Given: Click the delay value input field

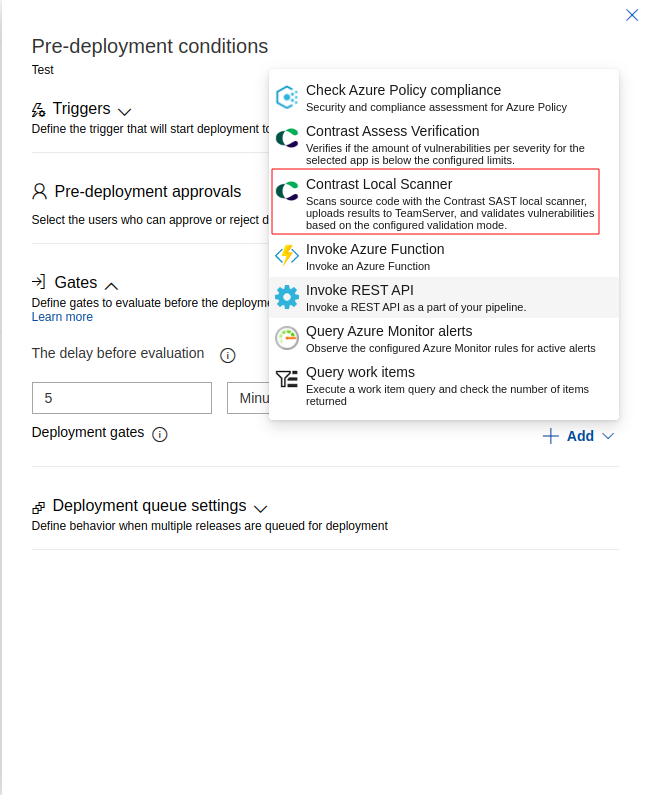Looking at the screenshot, I should (121, 398).
